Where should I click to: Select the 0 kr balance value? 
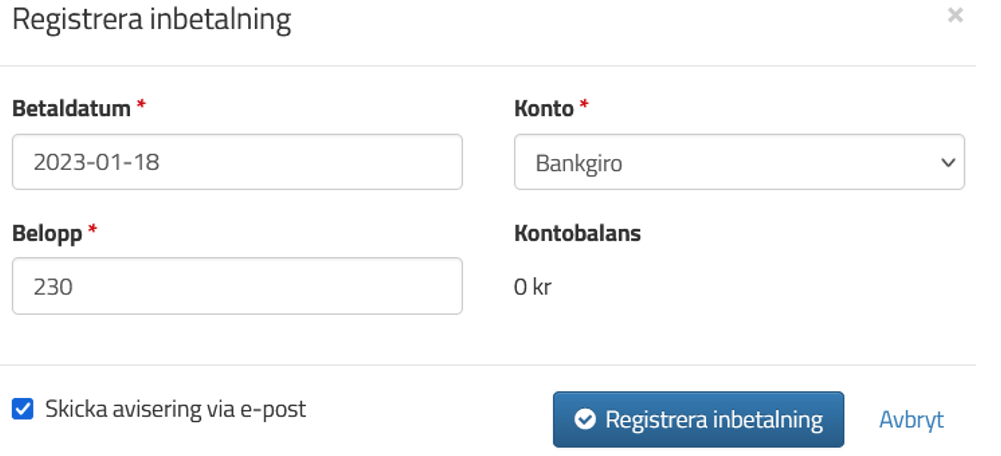532,287
